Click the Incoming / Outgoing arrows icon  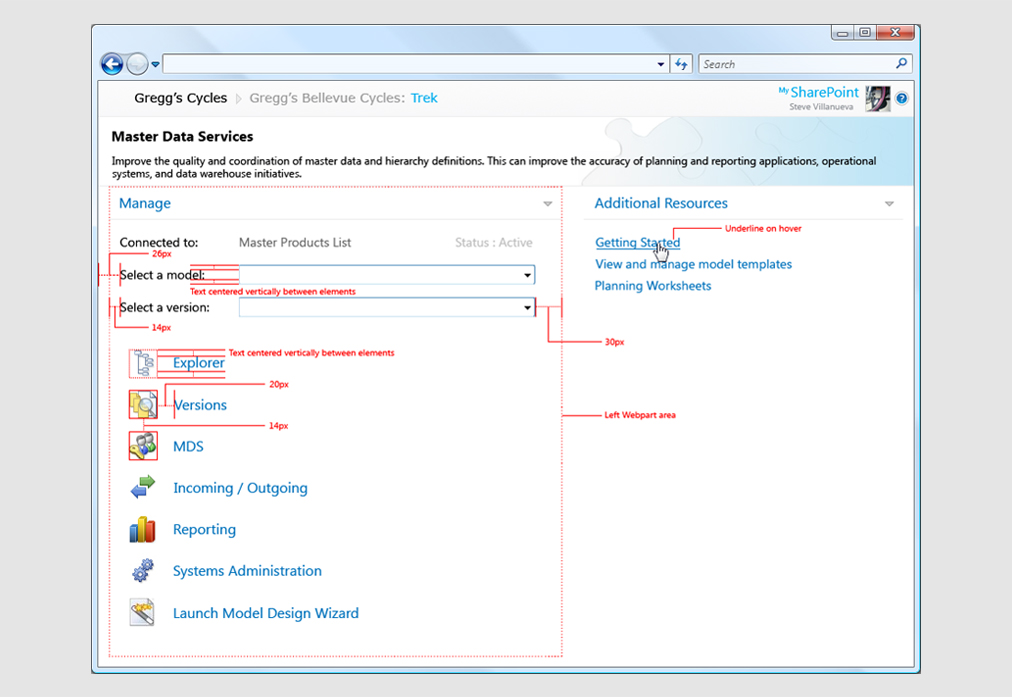tap(143, 488)
